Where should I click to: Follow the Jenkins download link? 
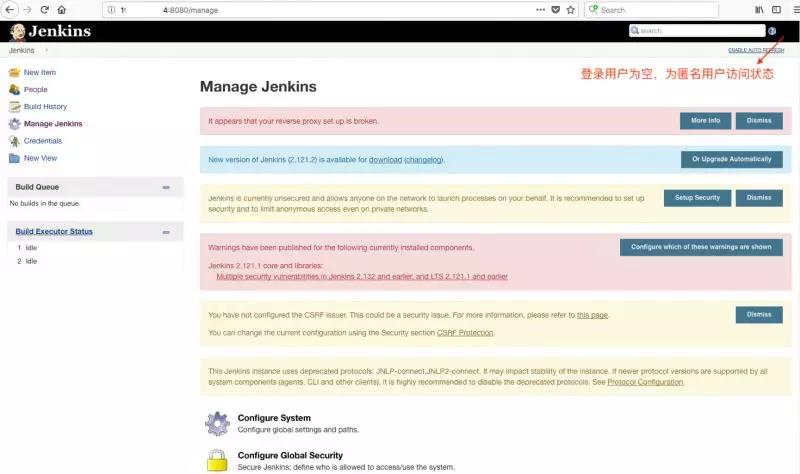[x=385, y=160]
